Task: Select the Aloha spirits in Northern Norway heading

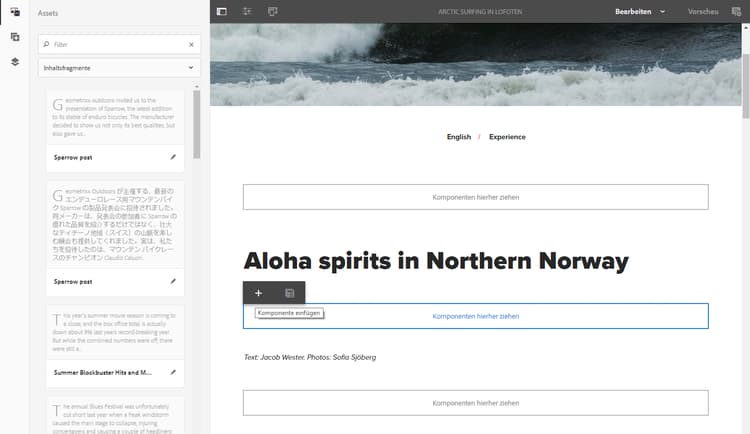Action: point(436,261)
